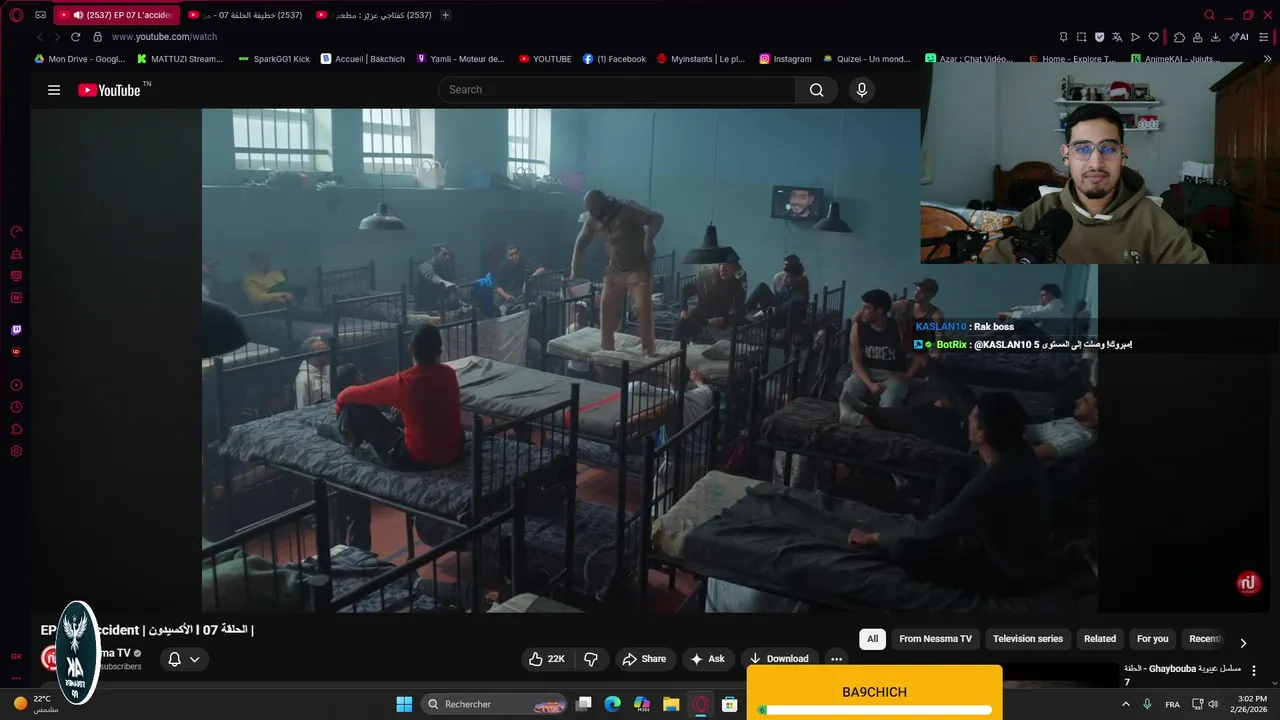The height and width of the screenshot is (720, 1280).
Task: Open the Opera GX main menu logo
Action: click(x=16, y=15)
